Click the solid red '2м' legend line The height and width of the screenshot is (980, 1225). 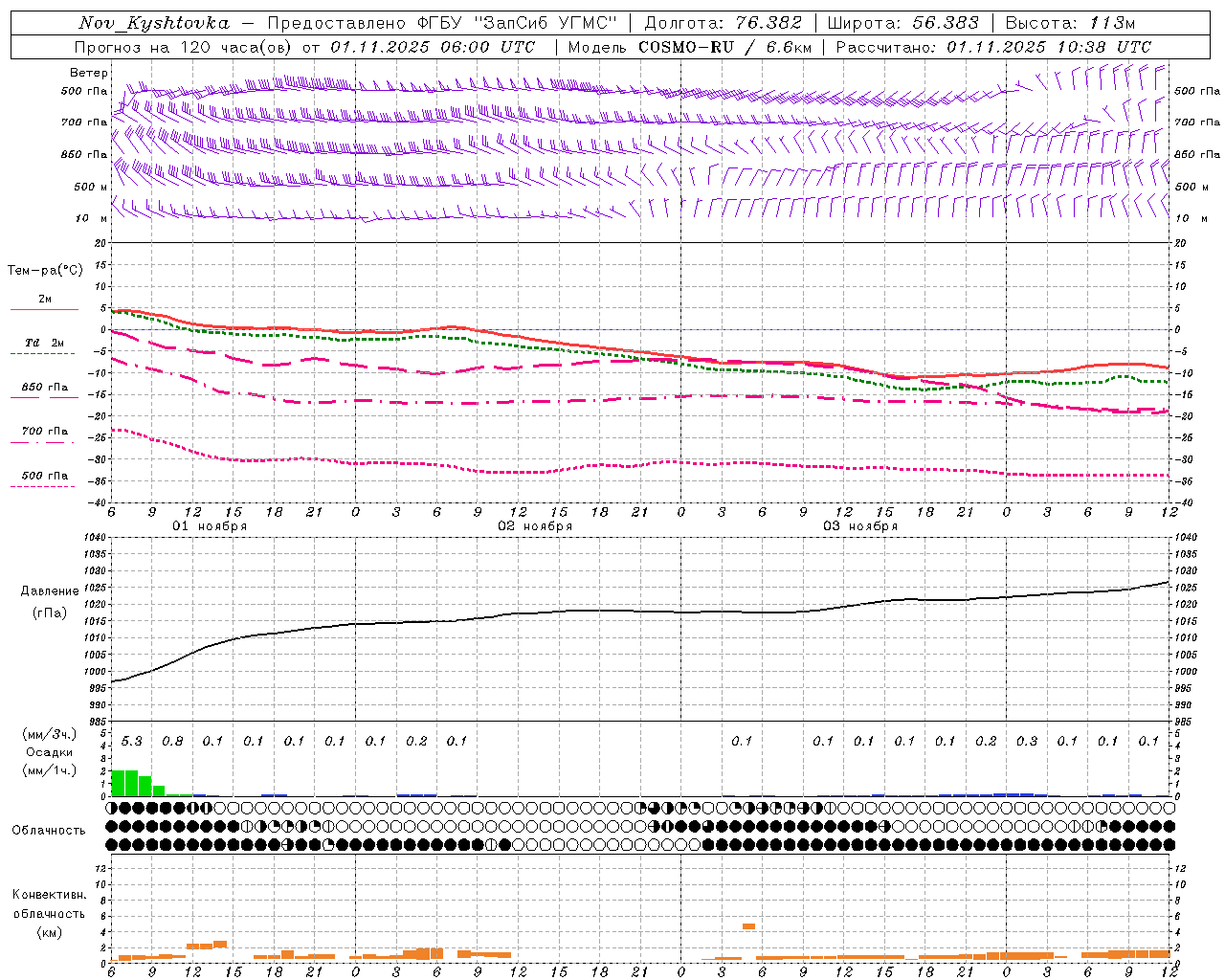click(44, 310)
